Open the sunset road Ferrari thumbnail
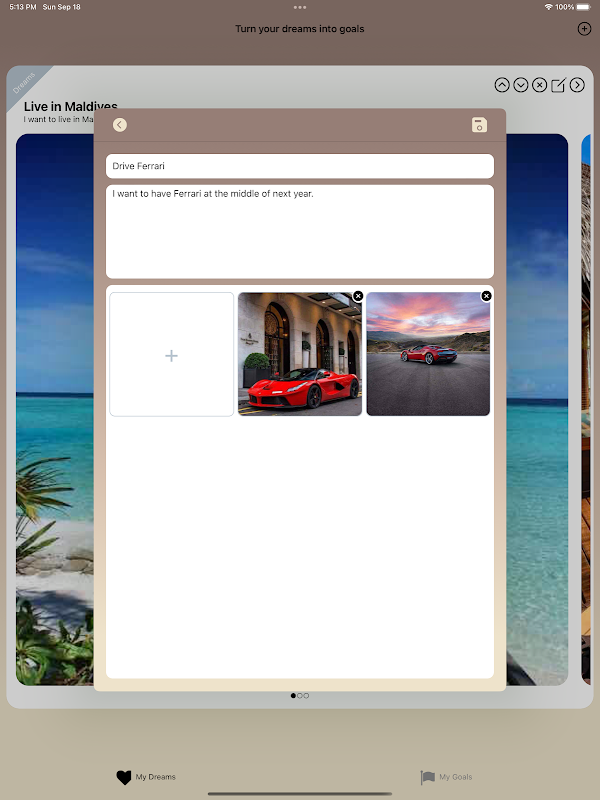Screen dimensions: 600x800 coord(428,355)
